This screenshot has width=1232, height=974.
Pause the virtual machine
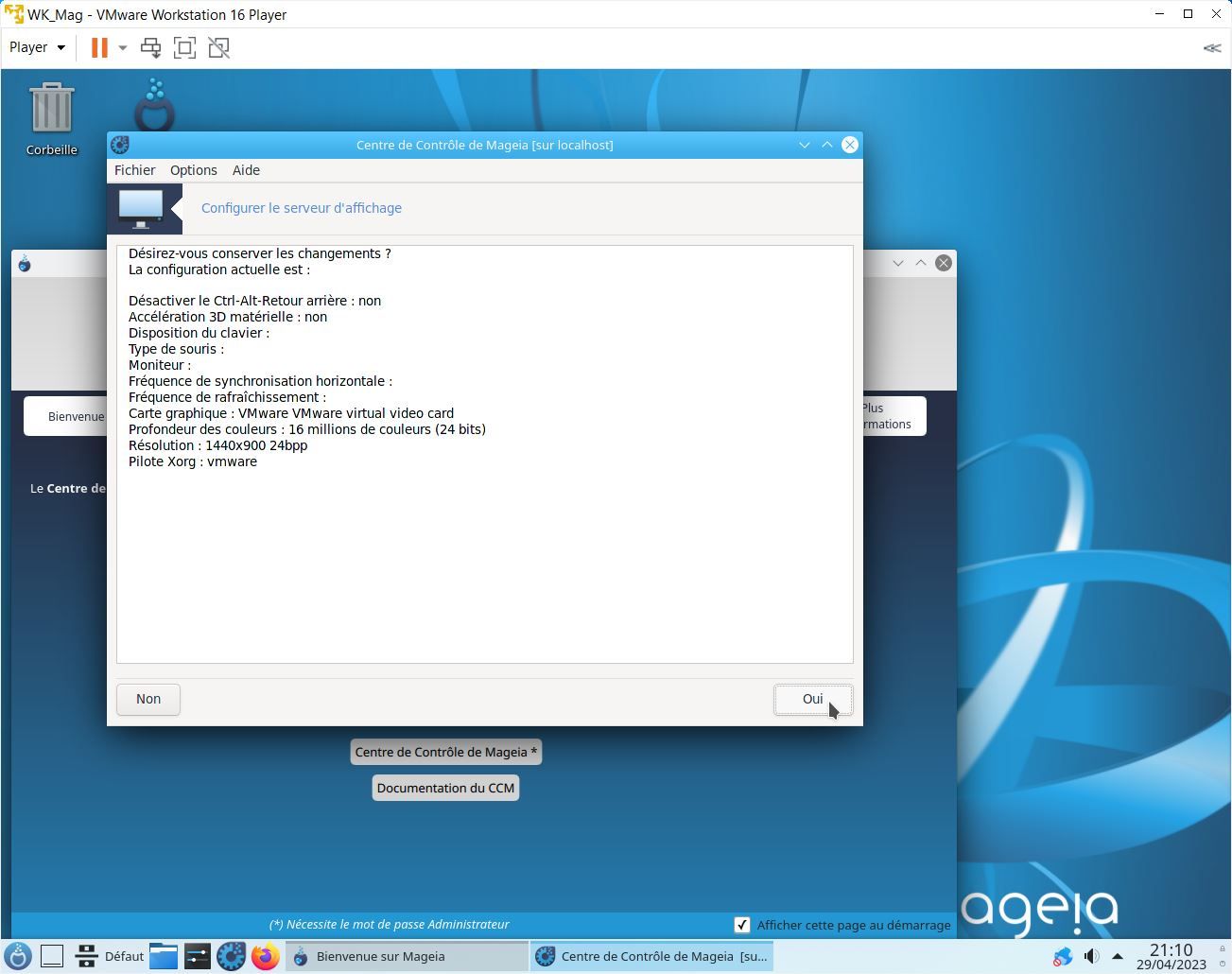99,47
